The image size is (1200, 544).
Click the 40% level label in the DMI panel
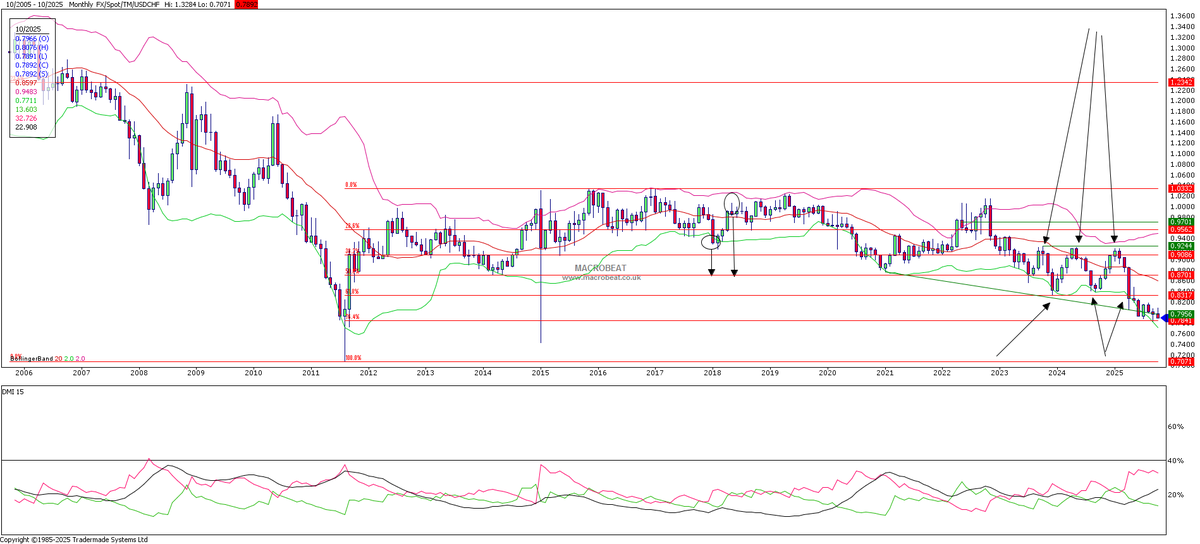1175,461
